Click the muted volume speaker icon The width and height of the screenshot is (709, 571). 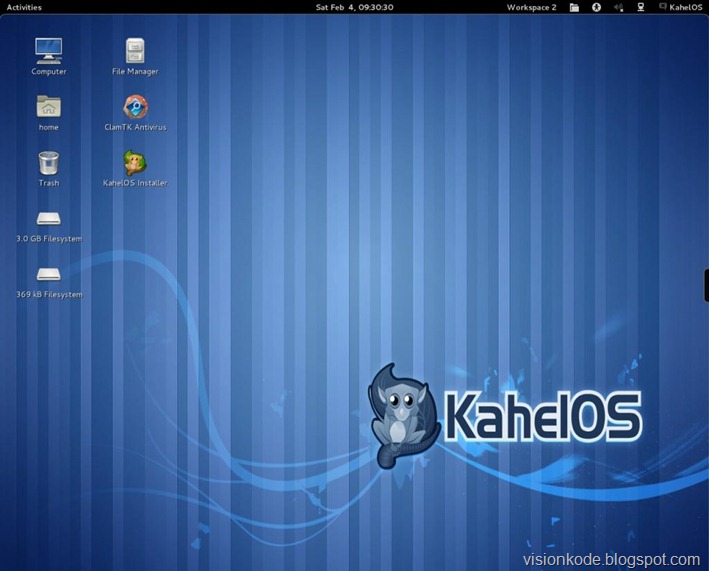(619, 7)
